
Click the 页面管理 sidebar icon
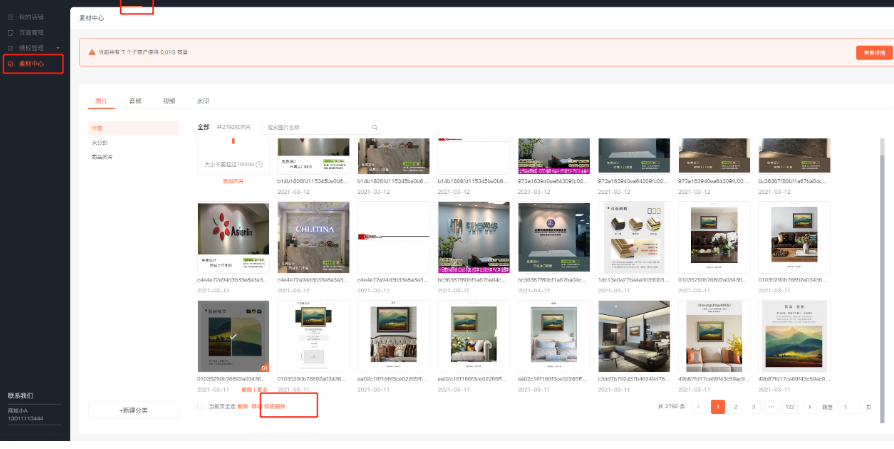tap(11, 33)
